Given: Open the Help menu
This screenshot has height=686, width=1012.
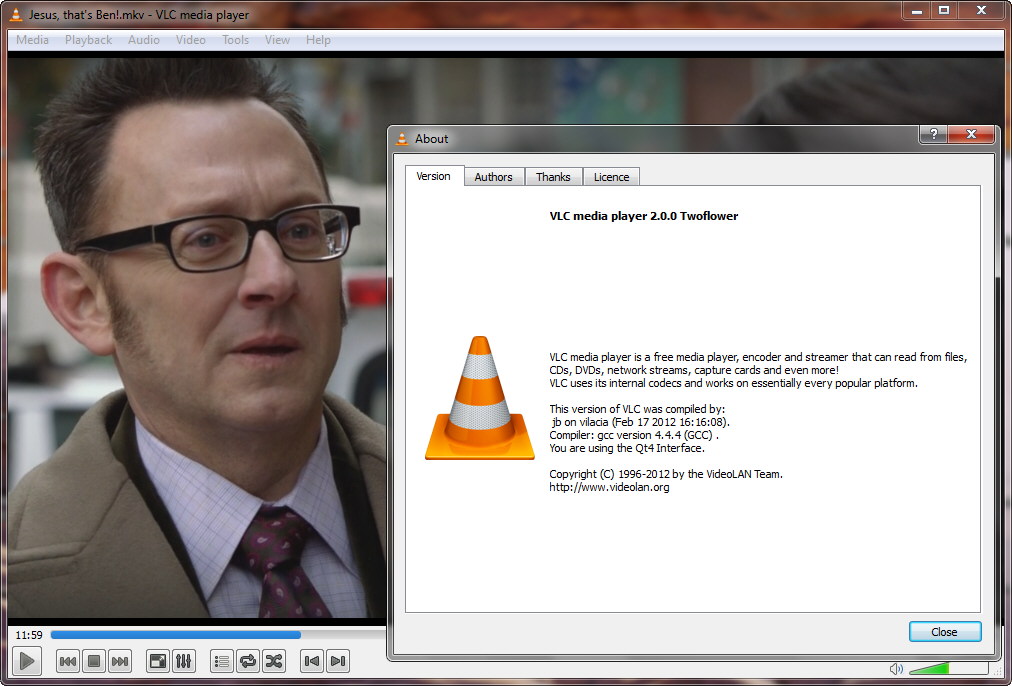Looking at the screenshot, I should click(x=318, y=40).
